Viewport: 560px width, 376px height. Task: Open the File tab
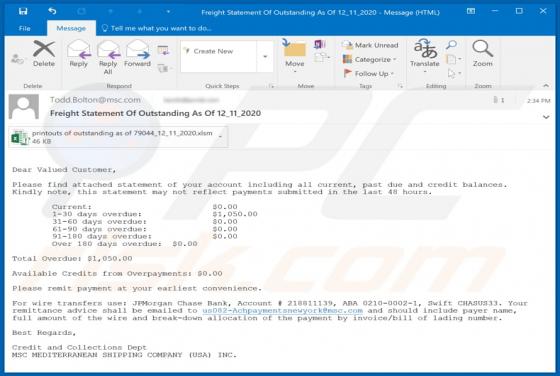25,28
